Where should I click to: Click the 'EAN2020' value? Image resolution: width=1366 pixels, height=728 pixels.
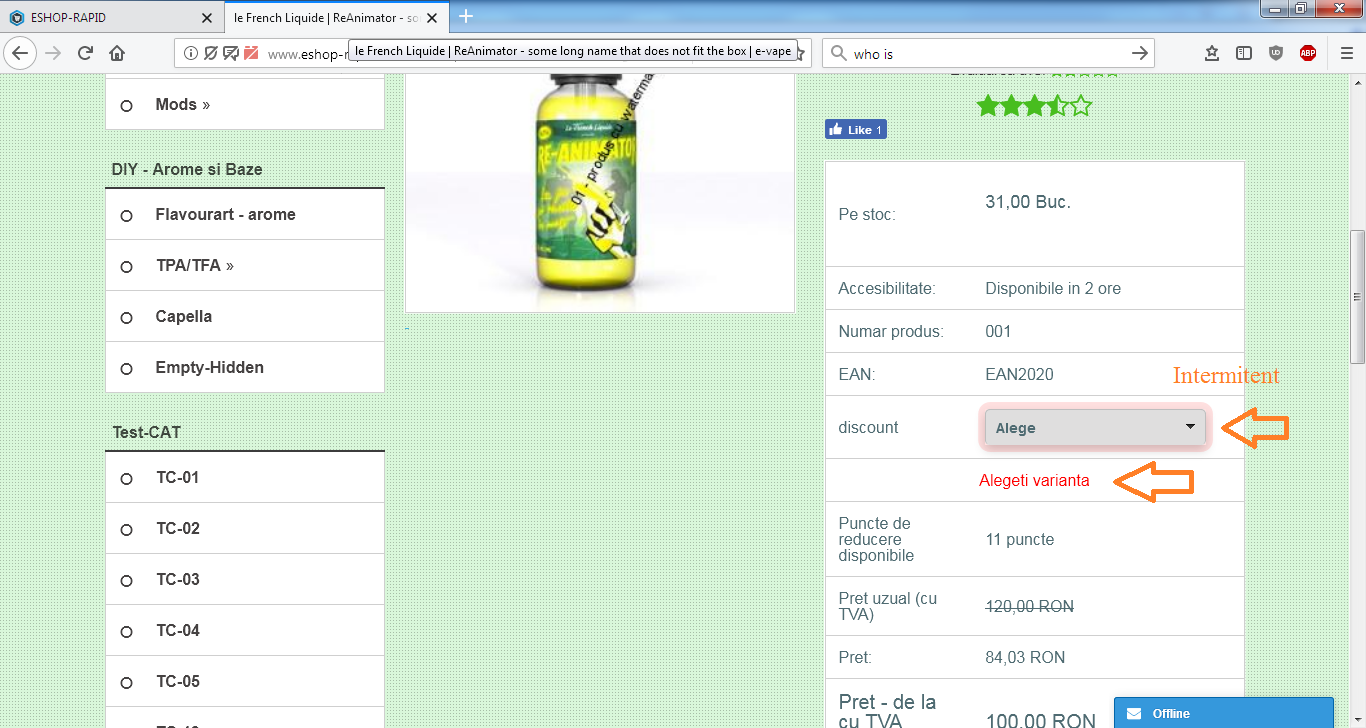pos(1019,374)
